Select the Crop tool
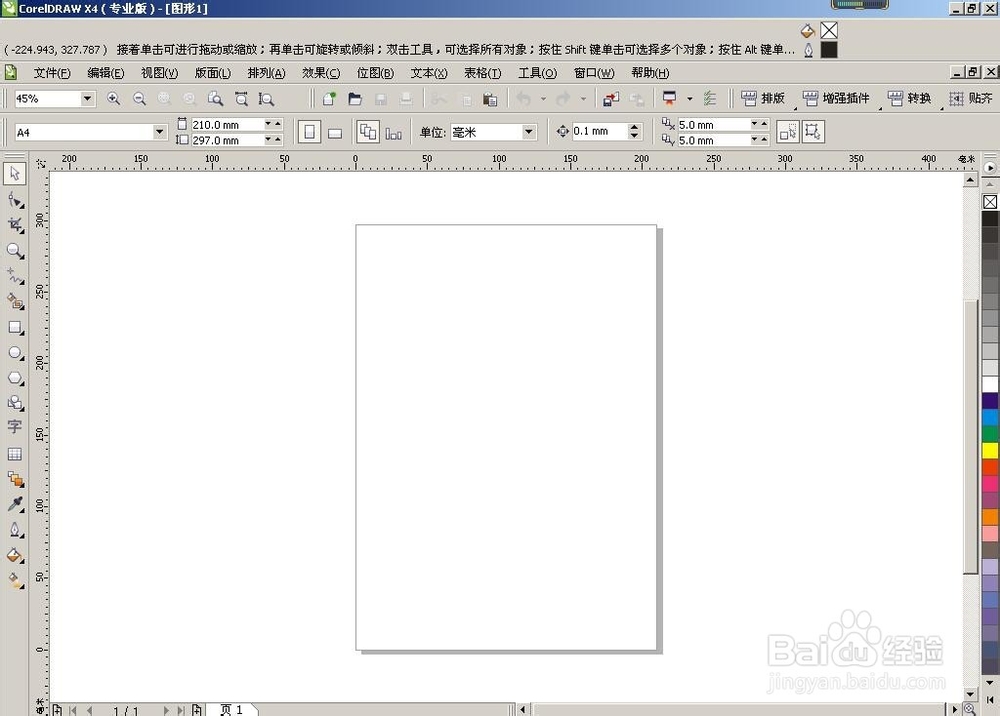 point(15,225)
